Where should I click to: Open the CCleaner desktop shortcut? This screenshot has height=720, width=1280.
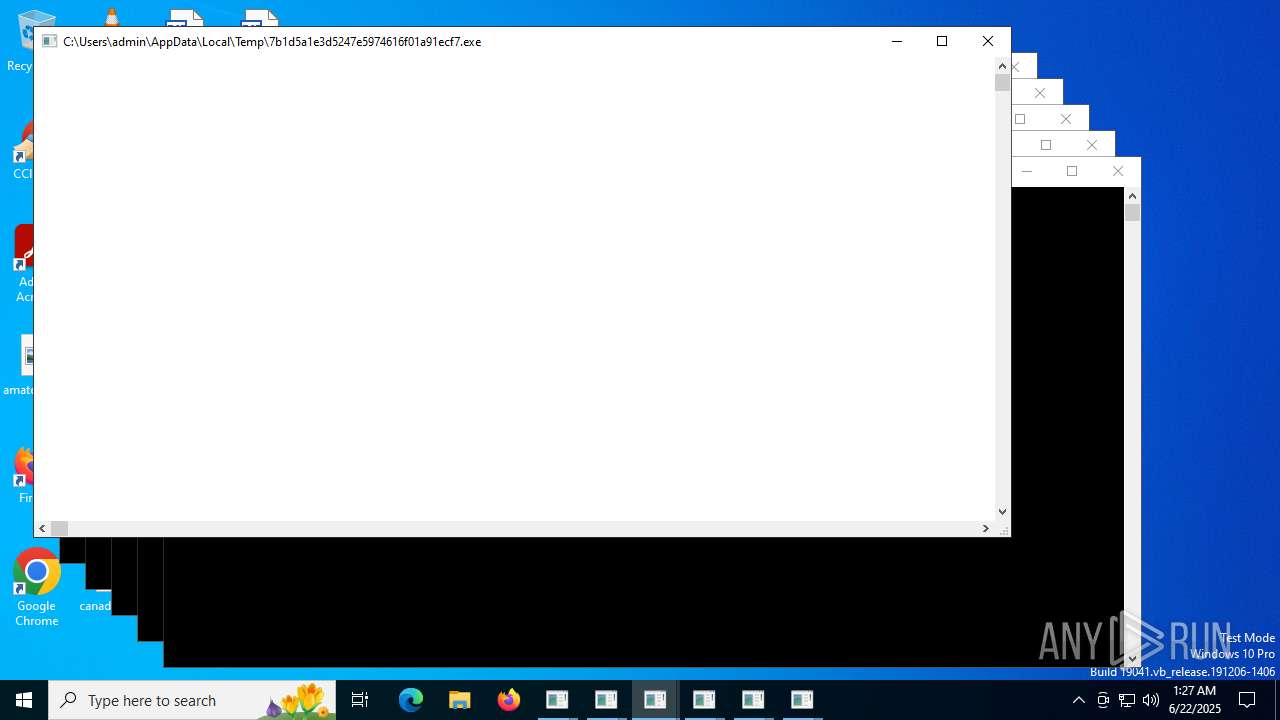point(22,151)
